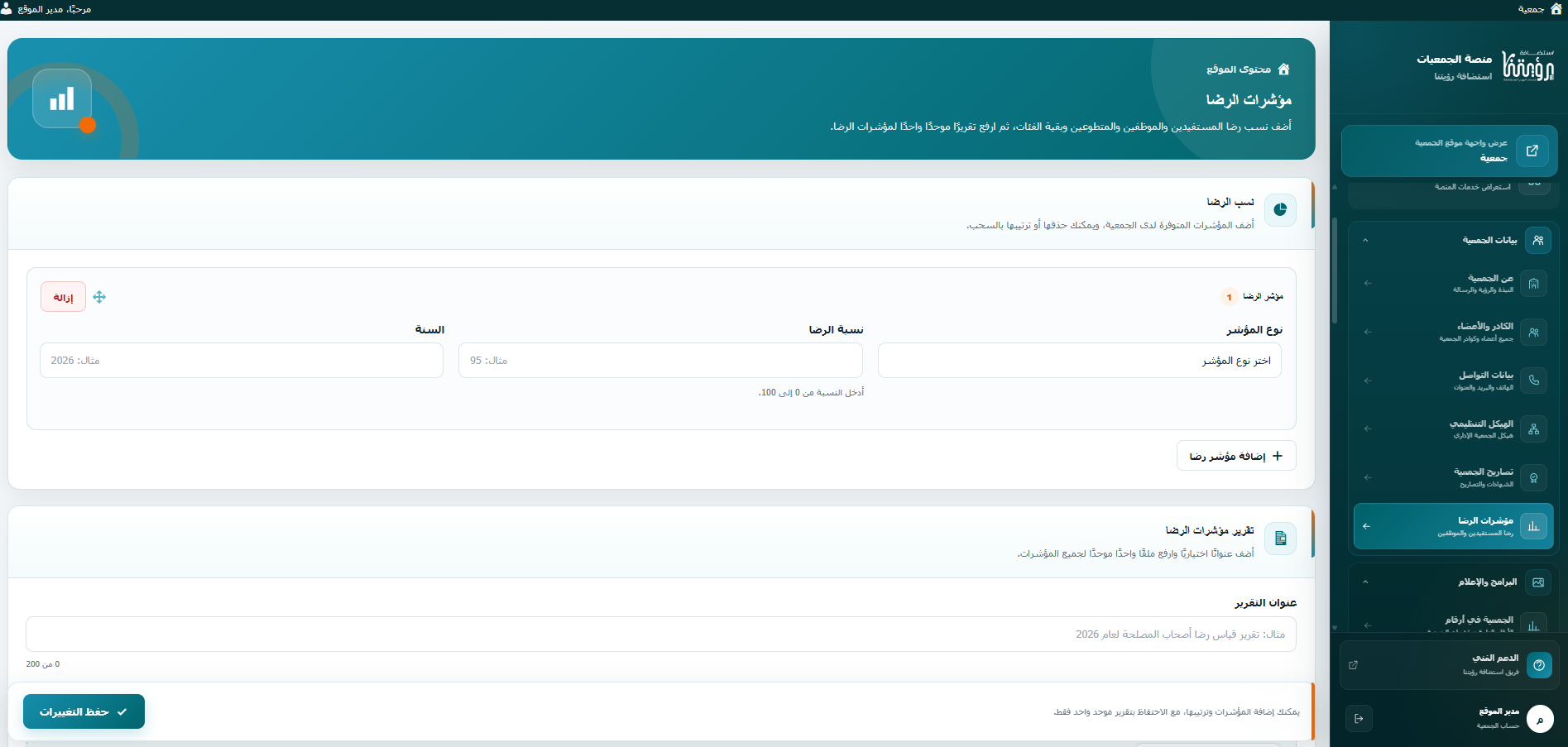Click the رؤيتنا platform logo
The height and width of the screenshot is (747, 1568).
pyautogui.click(x=1527, y=66)
